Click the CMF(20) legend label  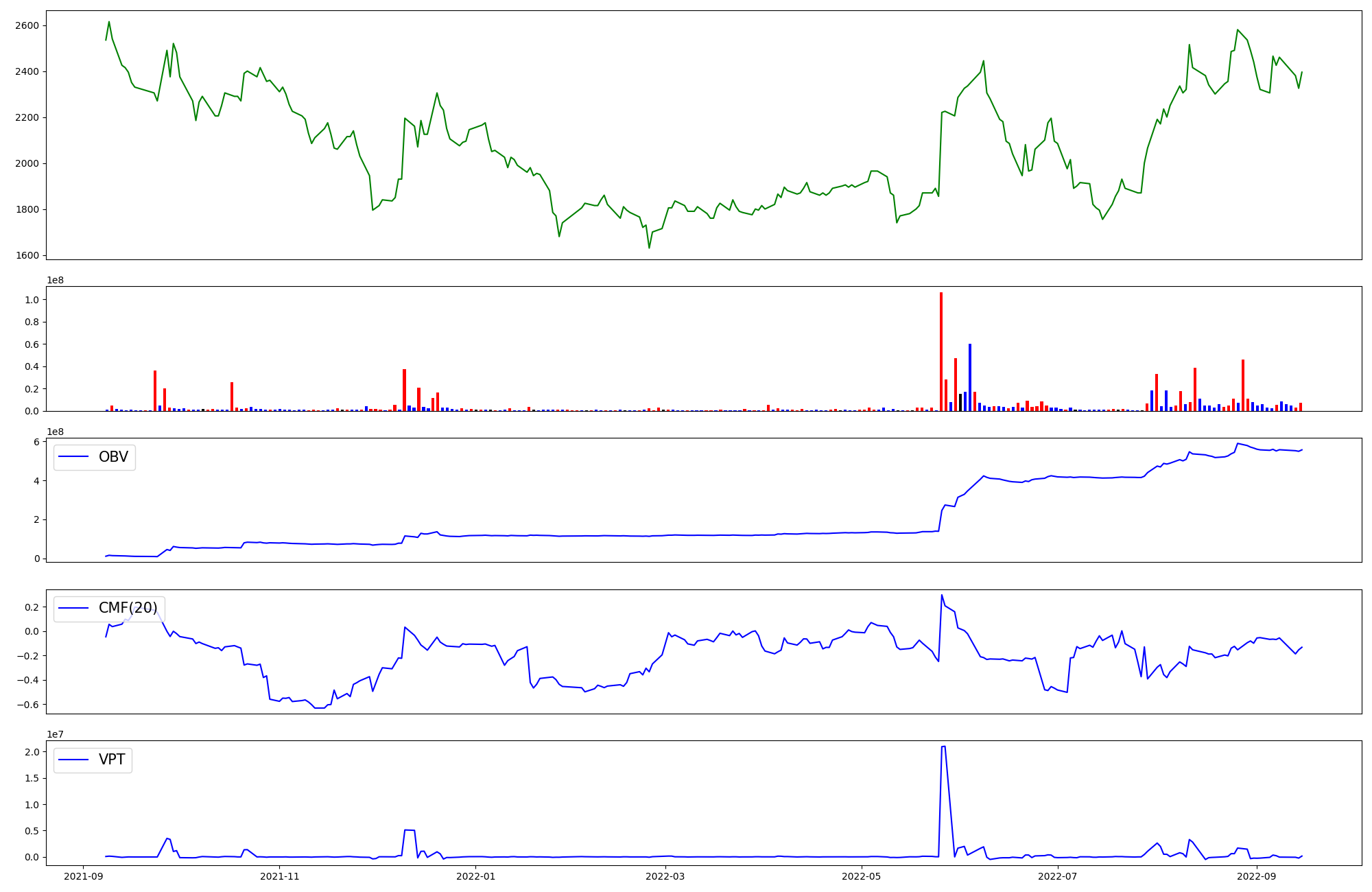(x=128, y=608)
